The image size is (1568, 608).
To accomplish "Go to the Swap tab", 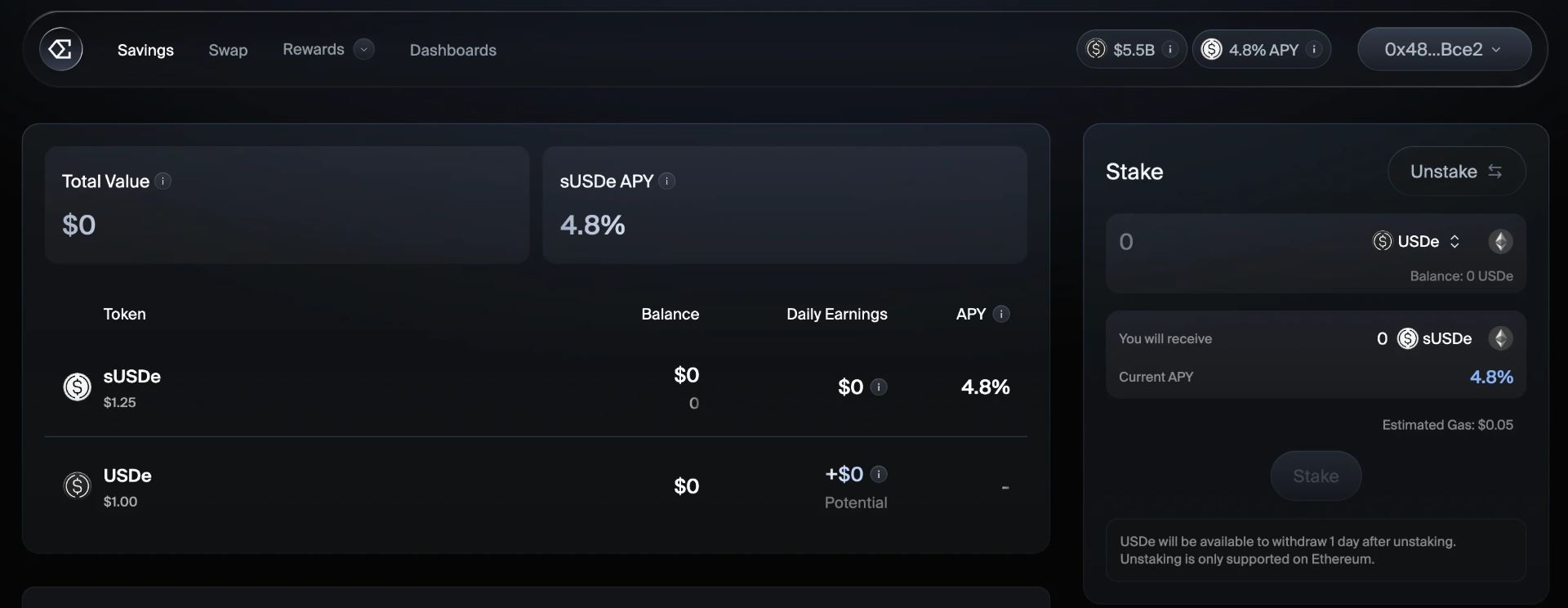I will [x=228, y=50].
